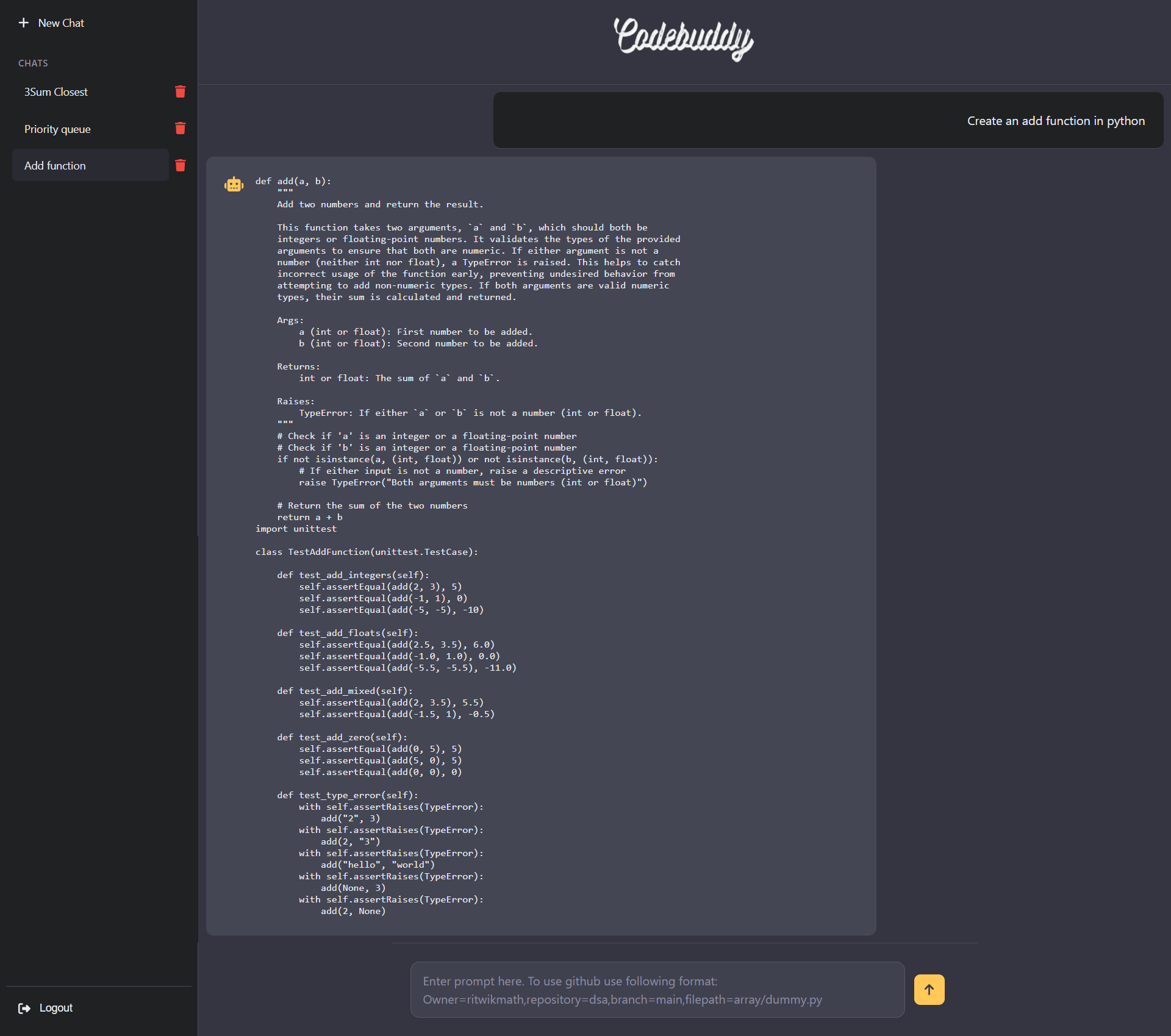The height and width of the screenshot is (1036, 1171).
Task: Click the logout door icon
Action: tap(24, 1008)
